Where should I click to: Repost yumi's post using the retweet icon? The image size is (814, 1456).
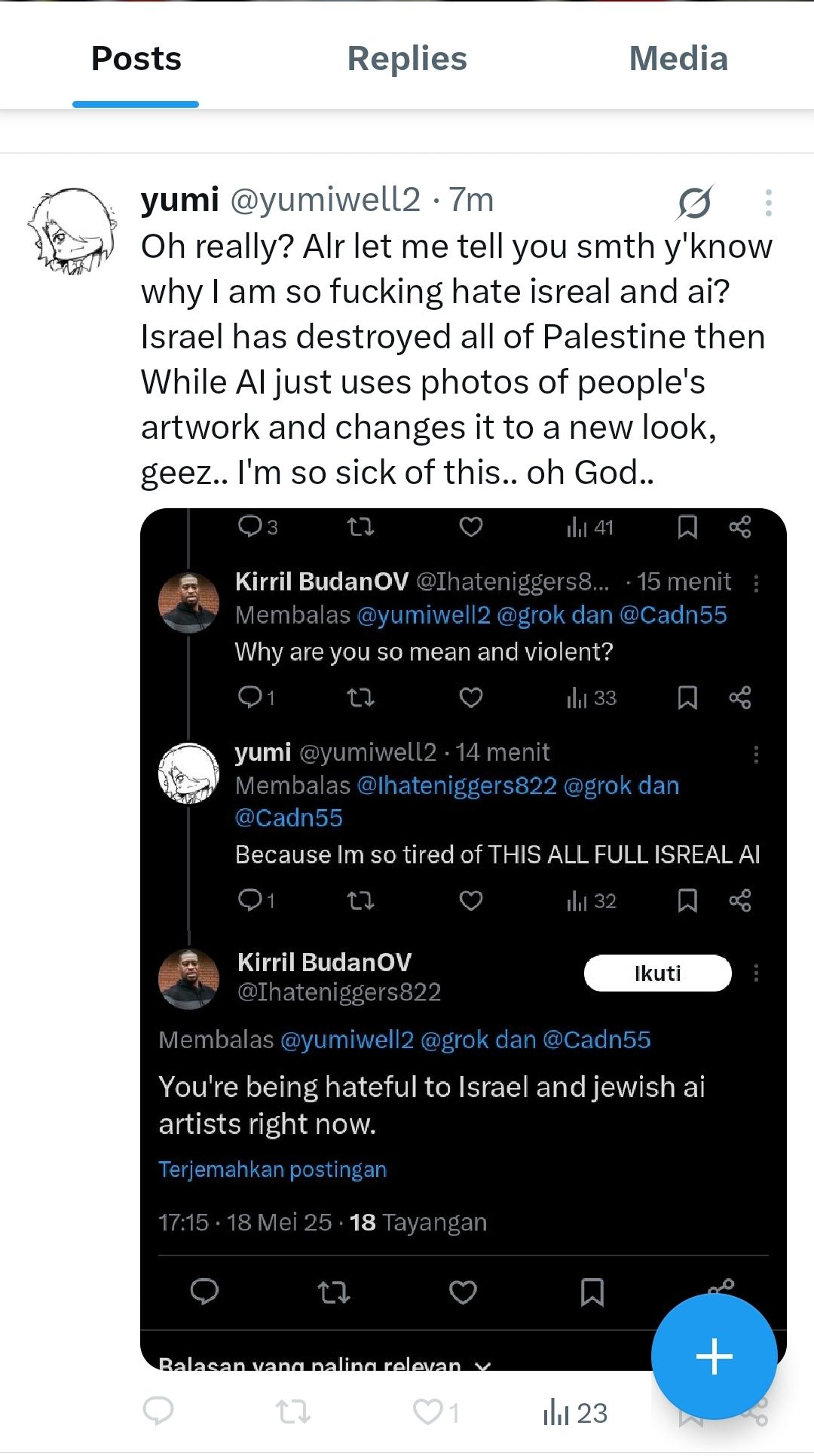[x=293, y=1412]
